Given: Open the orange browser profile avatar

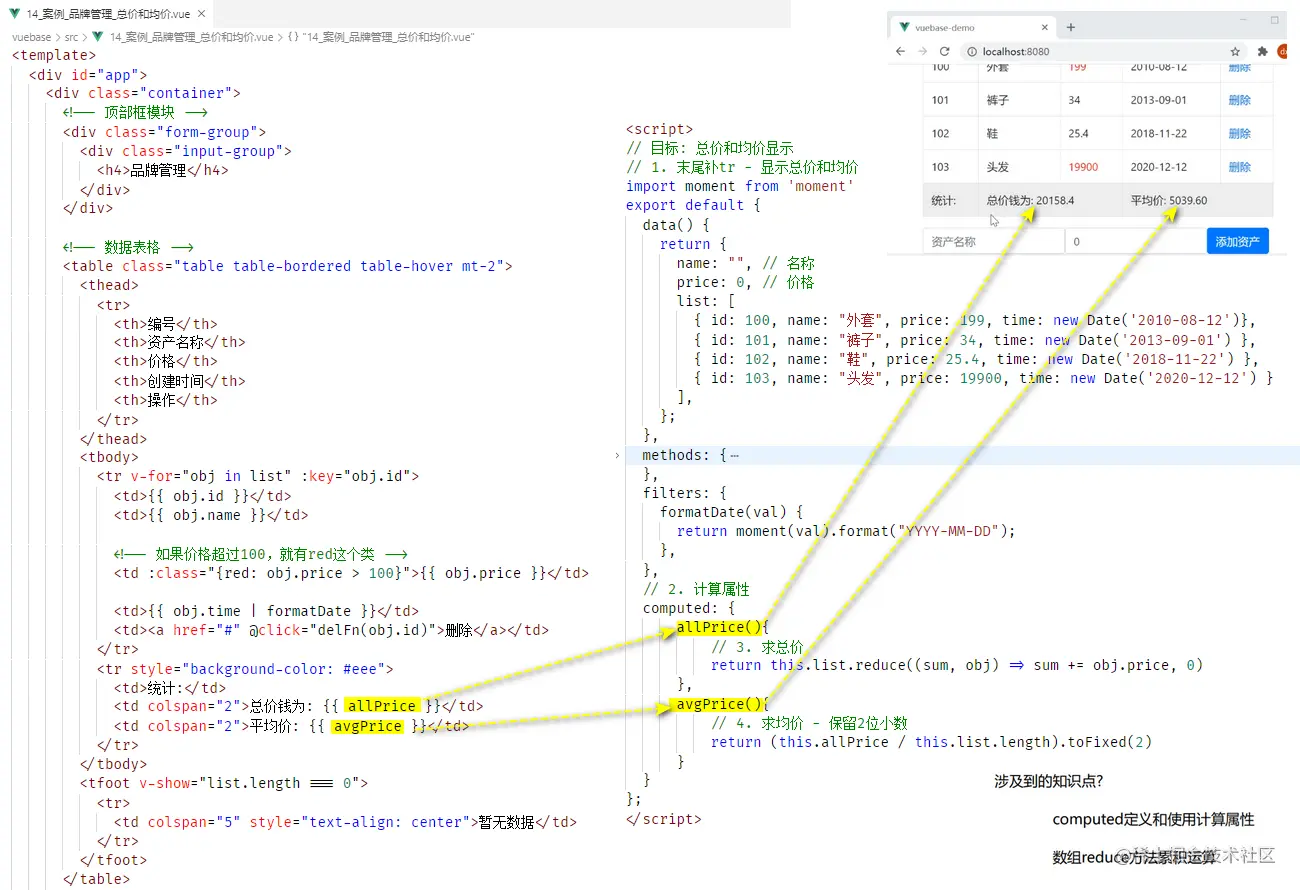Looking at the screenshot, I should pyautogui.click(x=1282, y=51).
